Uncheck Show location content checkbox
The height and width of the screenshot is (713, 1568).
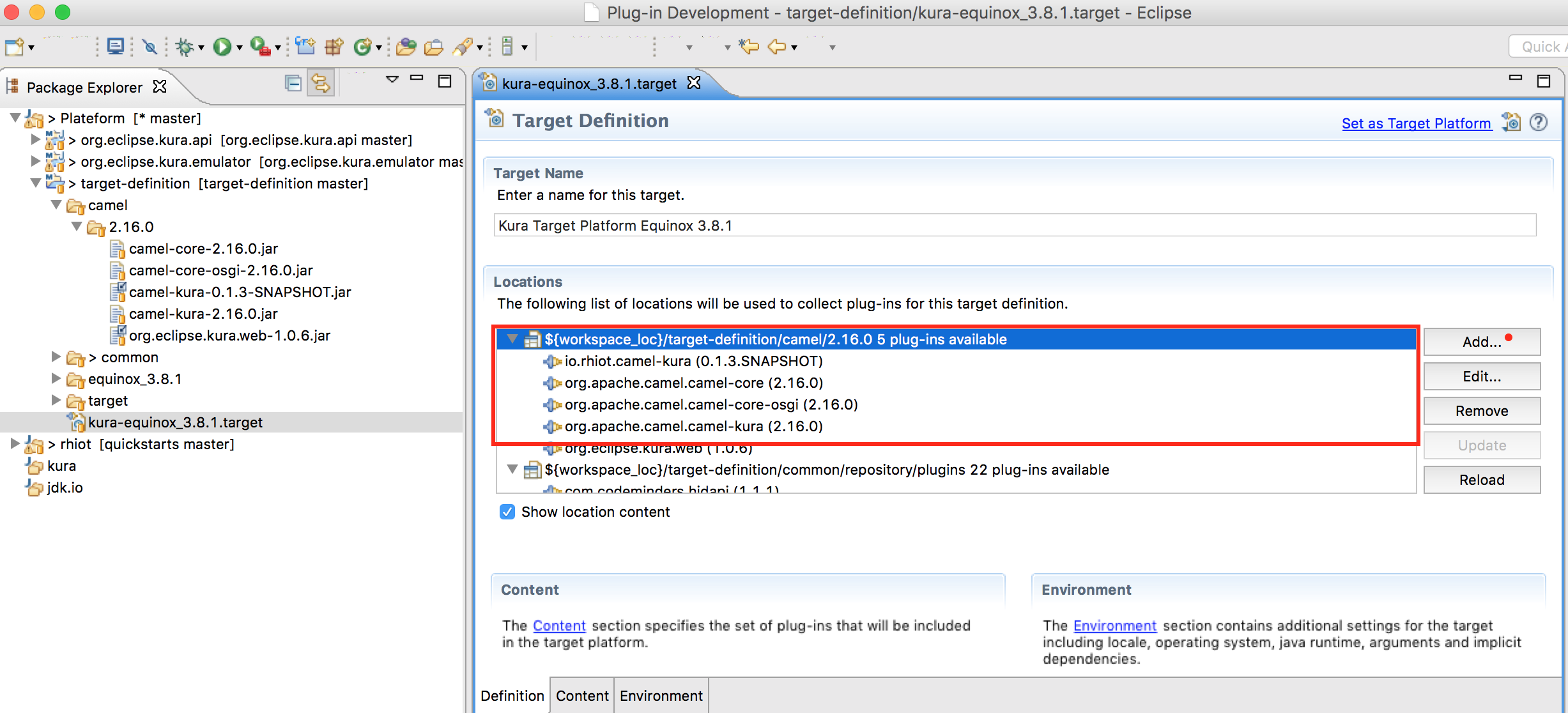pyautogui.click(x=507, y=512)
